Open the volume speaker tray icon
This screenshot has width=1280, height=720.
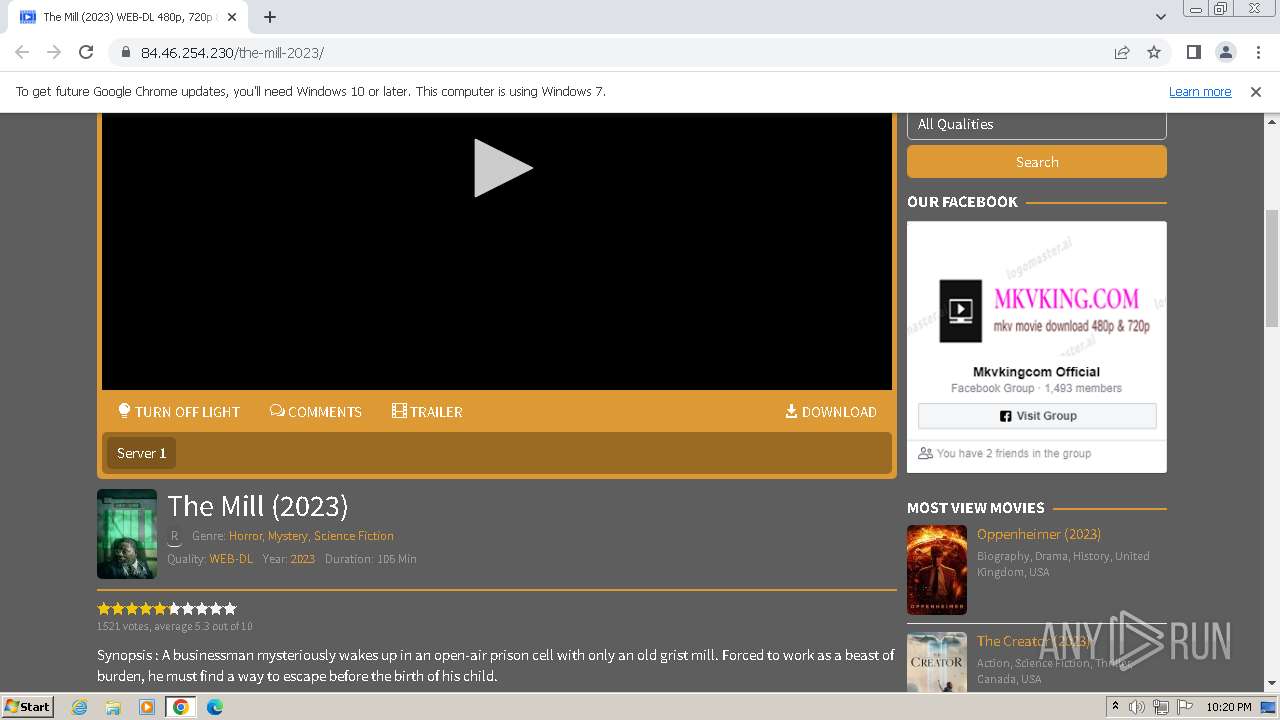1137,707
